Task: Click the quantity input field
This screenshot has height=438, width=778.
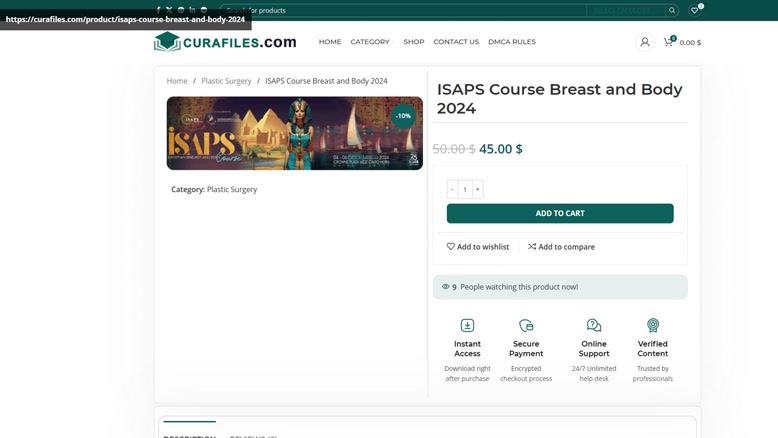Action: [465, 189]
